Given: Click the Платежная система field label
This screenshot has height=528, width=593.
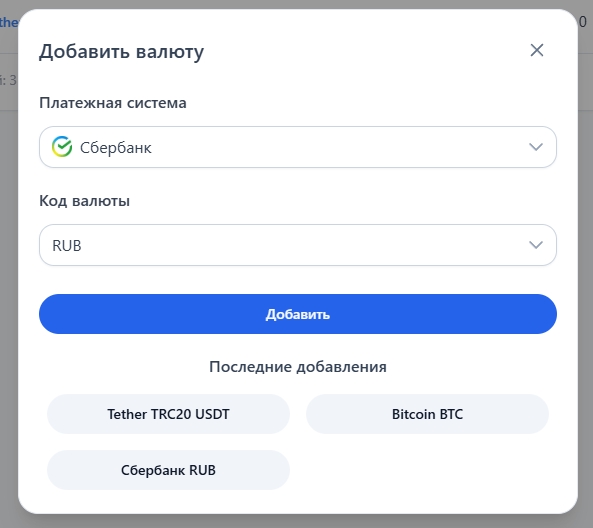Looking at the screenshot, I should click(x=113, y=103).
